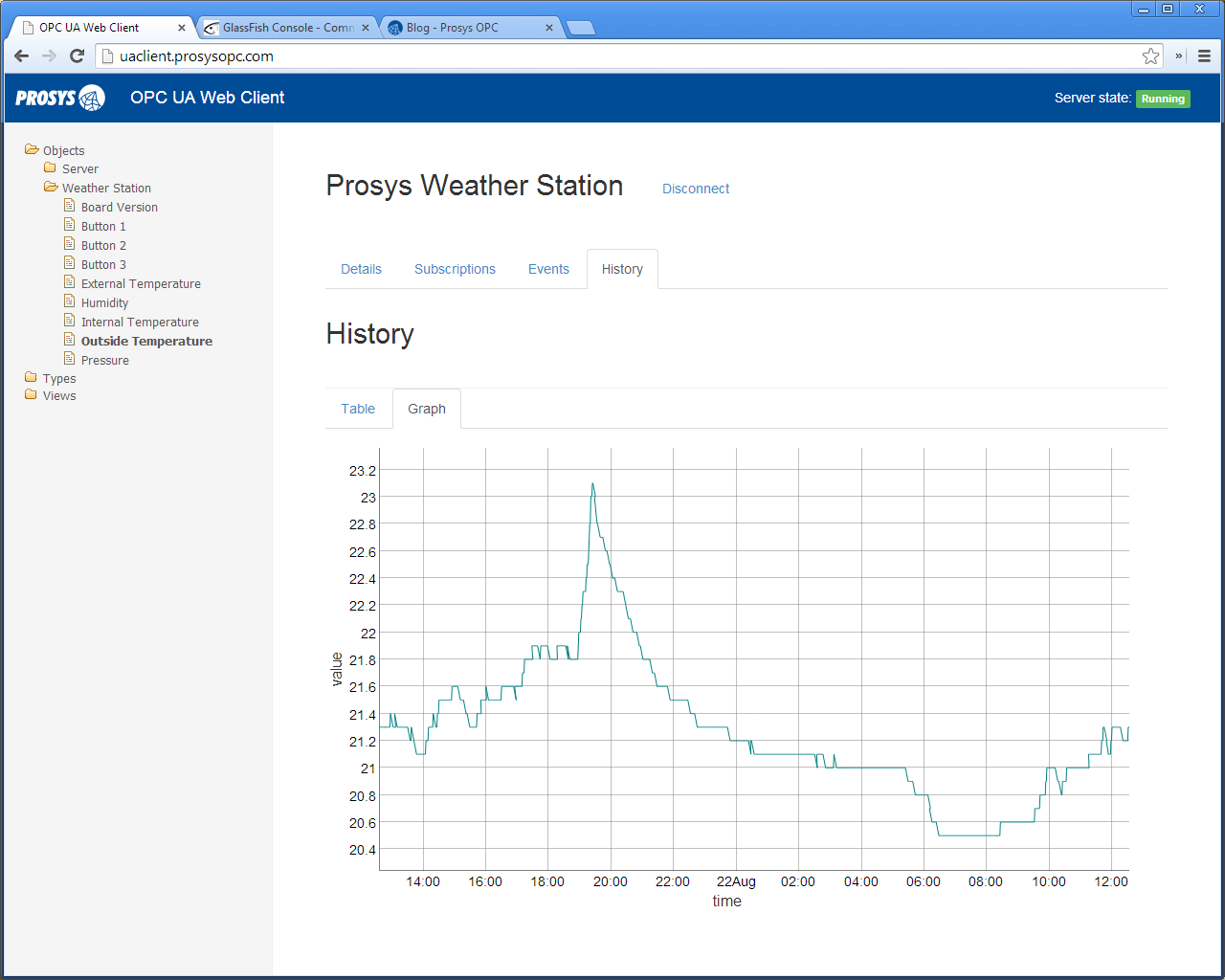Screen dimensions: 1225x980
Task: Reload the page with refresh icon
Action: [78, 56]
